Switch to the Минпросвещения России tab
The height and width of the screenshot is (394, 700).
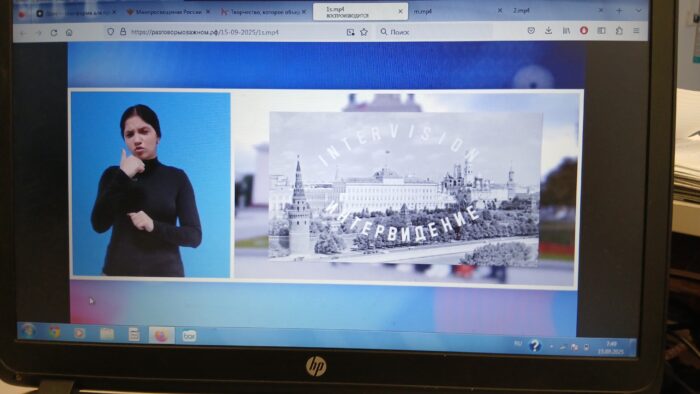tap(168, 12)
